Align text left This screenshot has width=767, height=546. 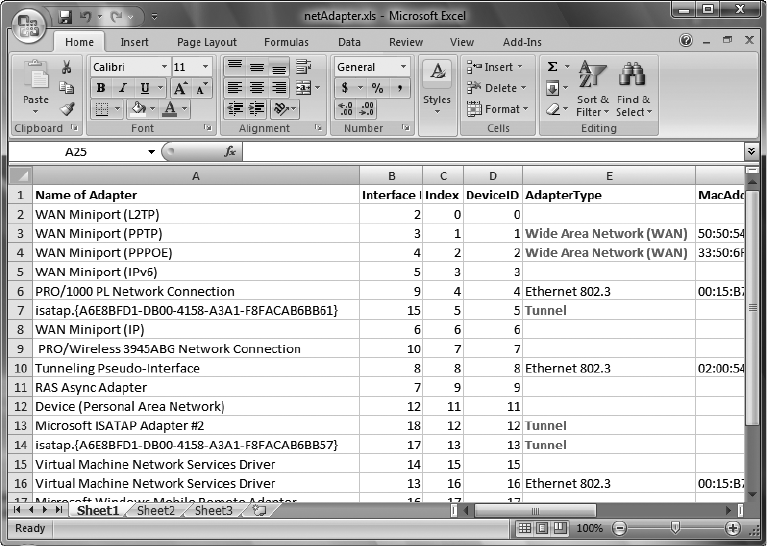click(235, 88)
